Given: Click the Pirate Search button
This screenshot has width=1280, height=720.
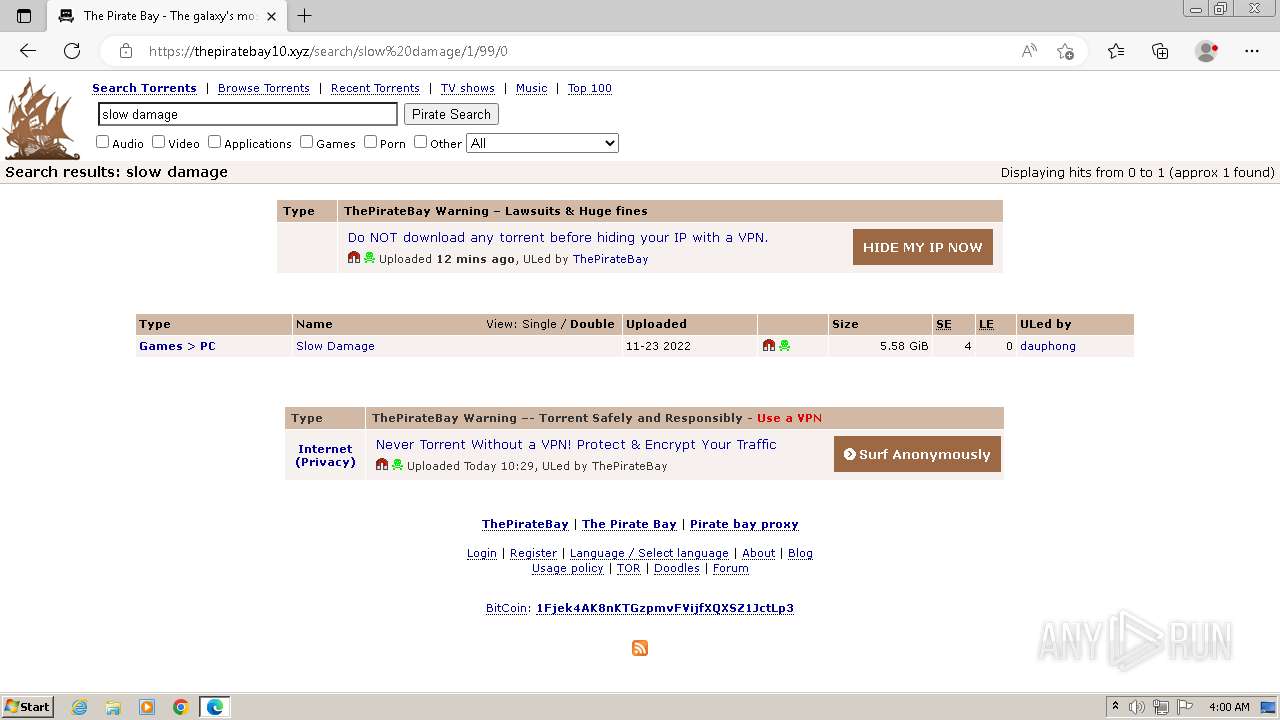Looking at the screenshot, I should [x=451, y=114].
